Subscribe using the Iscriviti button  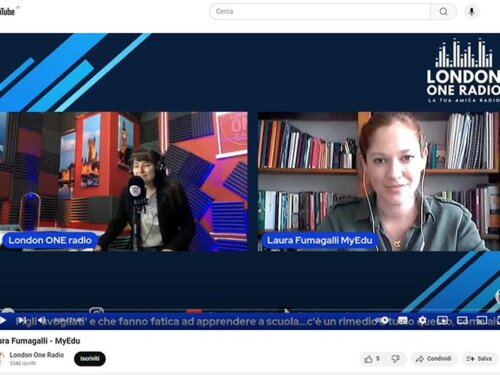(x=90, y=359)
